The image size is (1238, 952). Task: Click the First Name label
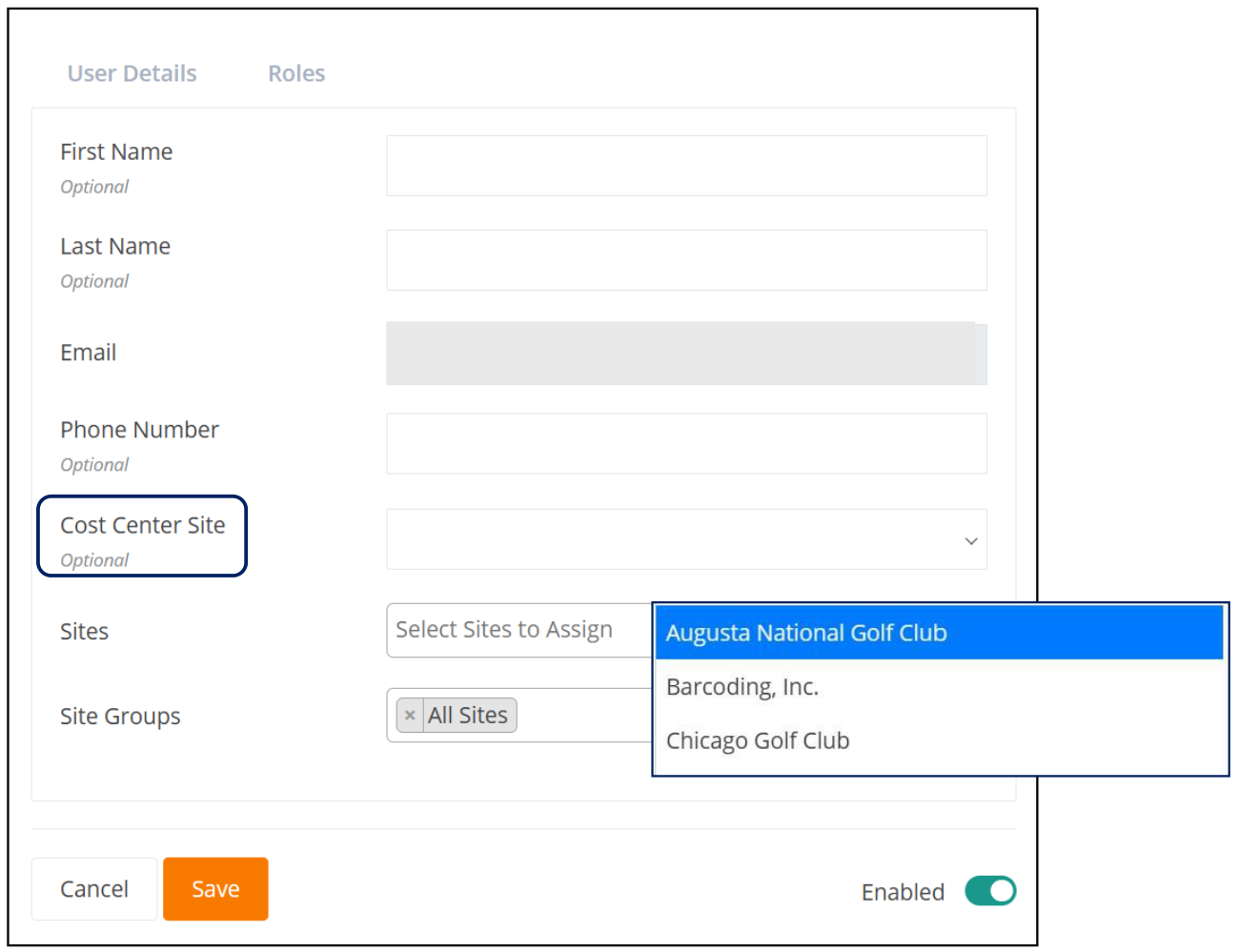click(x=116, y=152)
